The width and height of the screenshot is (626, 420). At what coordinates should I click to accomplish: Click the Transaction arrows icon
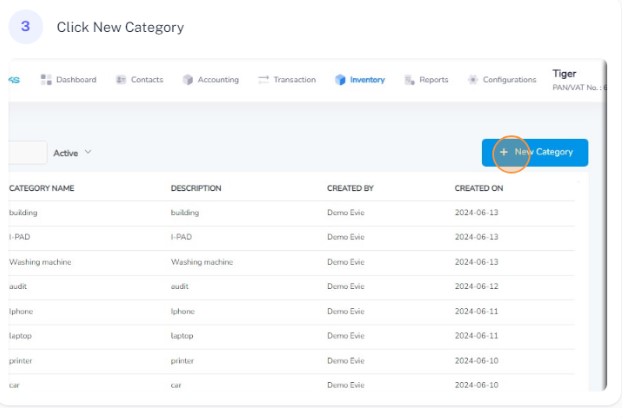[263, 79]
